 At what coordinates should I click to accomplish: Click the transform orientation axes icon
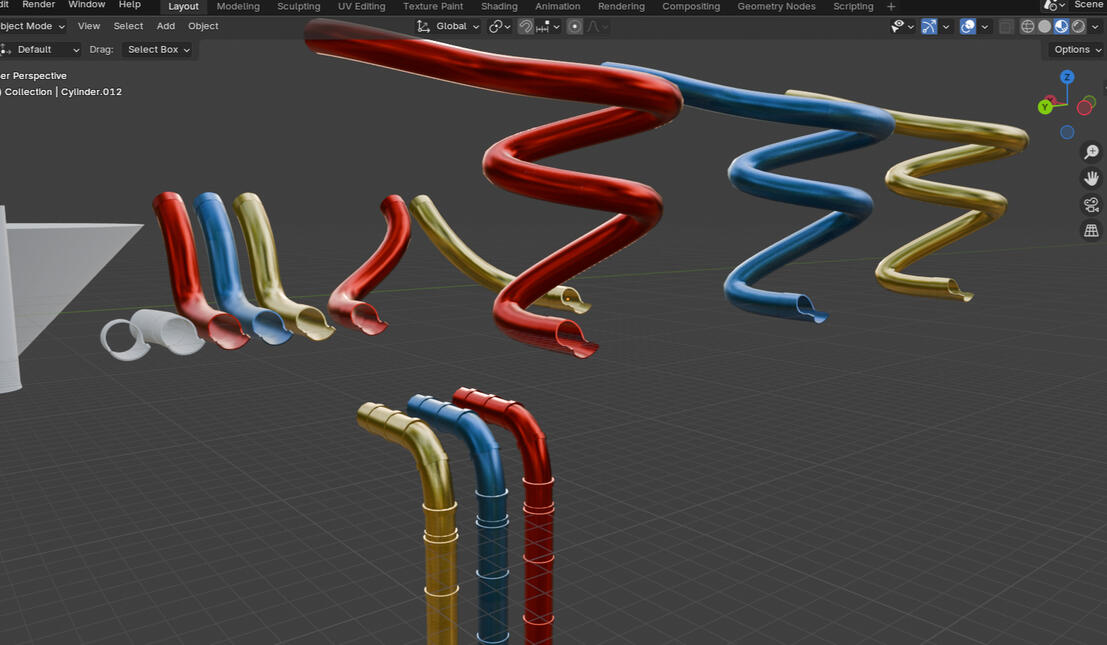(x=423, y=26)
